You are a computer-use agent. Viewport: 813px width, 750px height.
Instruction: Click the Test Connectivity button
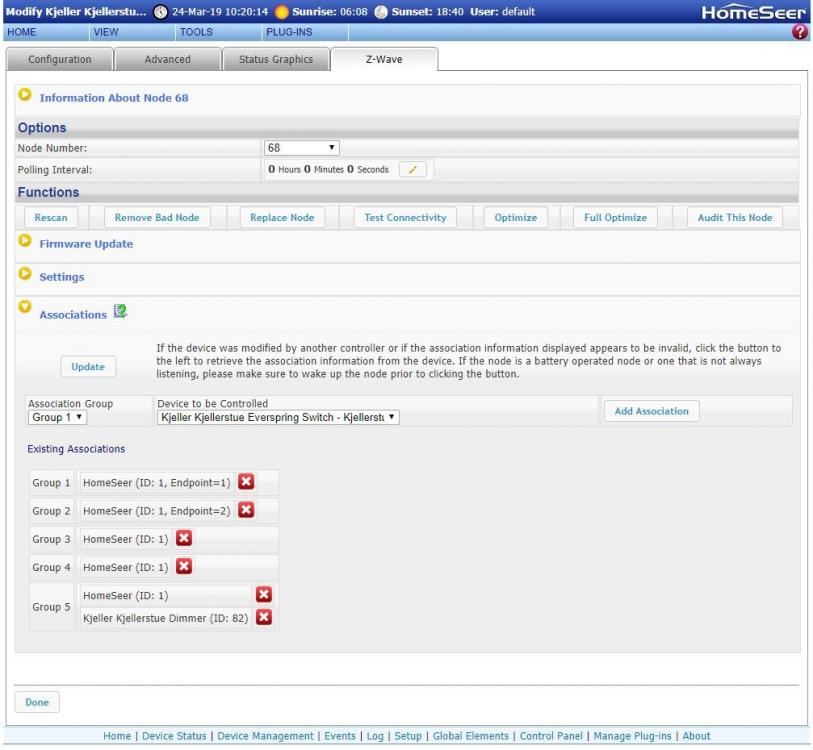click(x=405, y=218)
